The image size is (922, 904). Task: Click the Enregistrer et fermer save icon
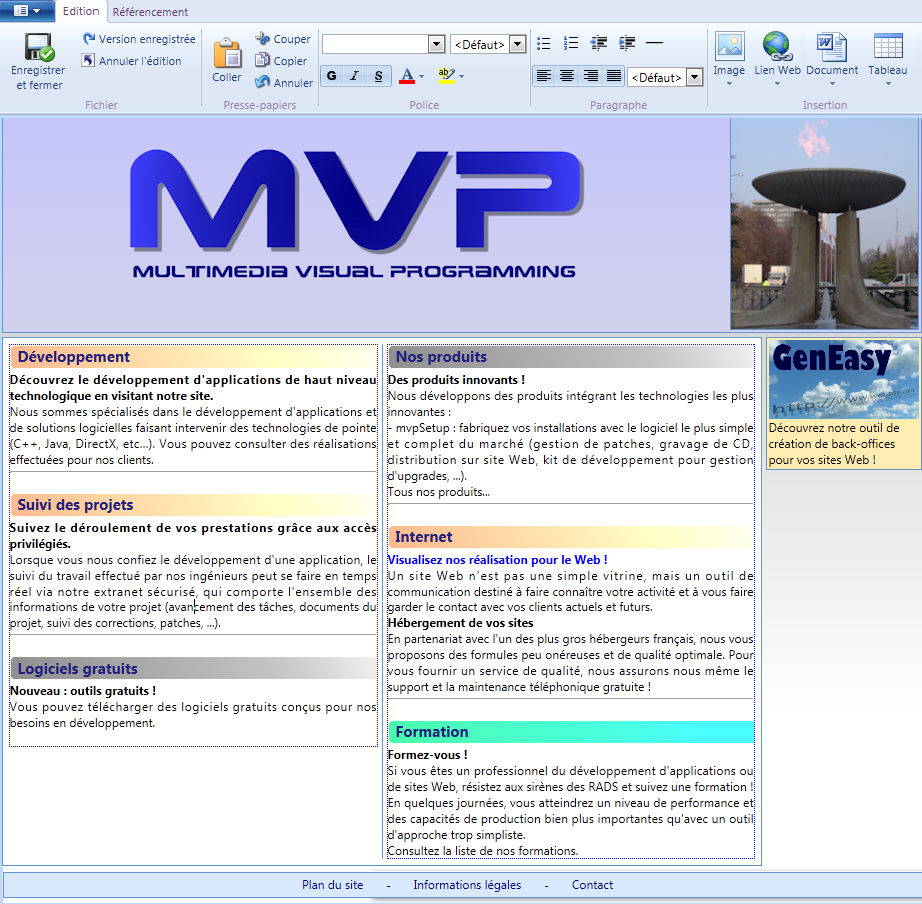(39, 48)
